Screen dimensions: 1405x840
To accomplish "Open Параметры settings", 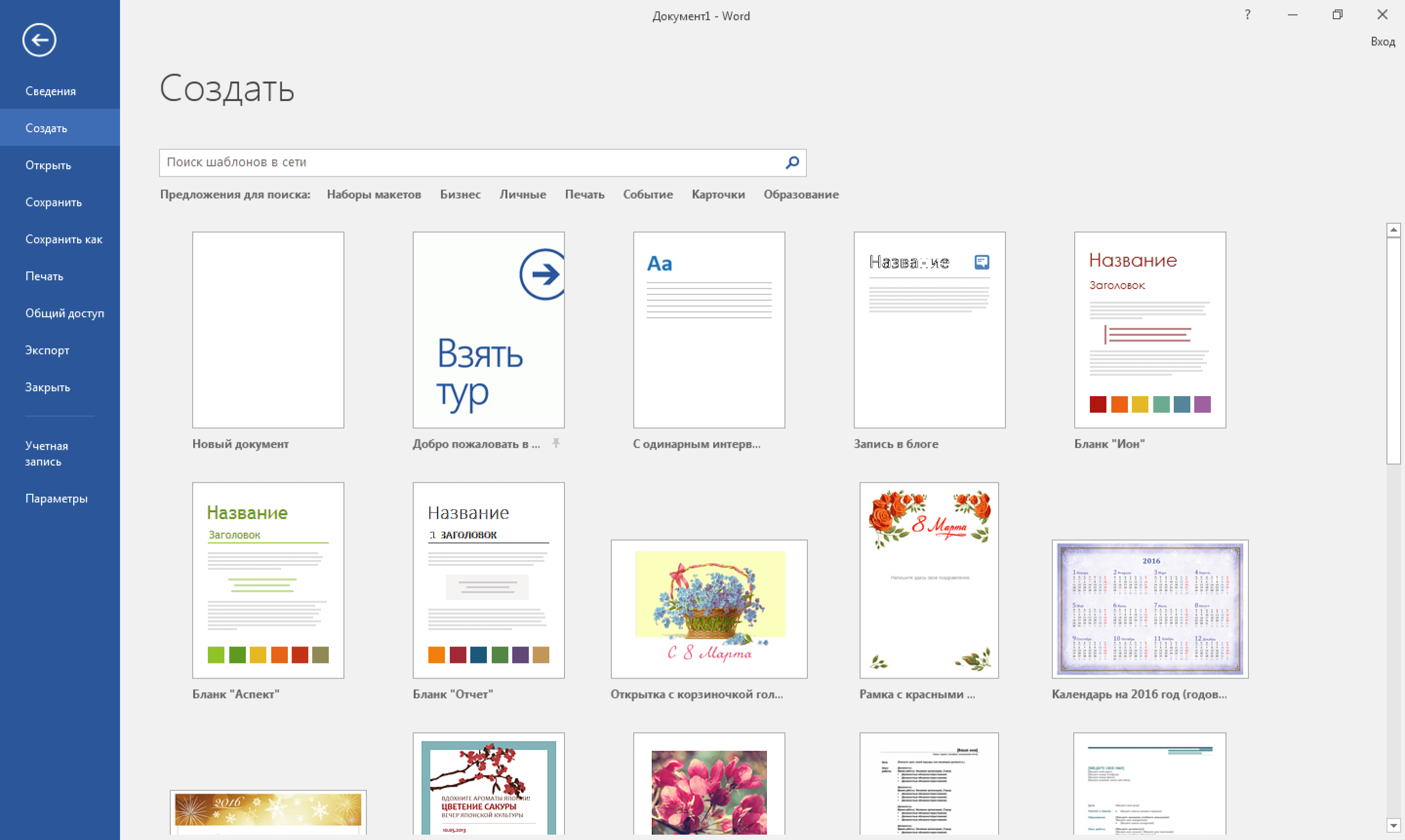I will tap(56, 499).
